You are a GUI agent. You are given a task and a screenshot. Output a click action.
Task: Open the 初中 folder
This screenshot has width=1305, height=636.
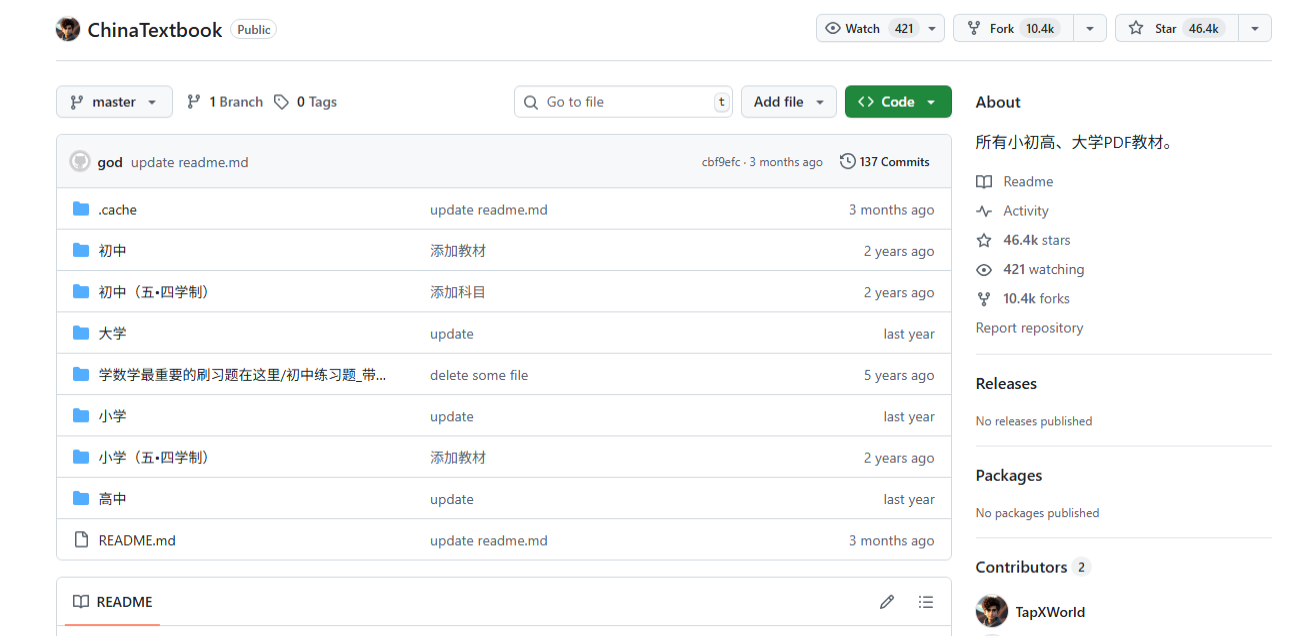coord(112,251)
